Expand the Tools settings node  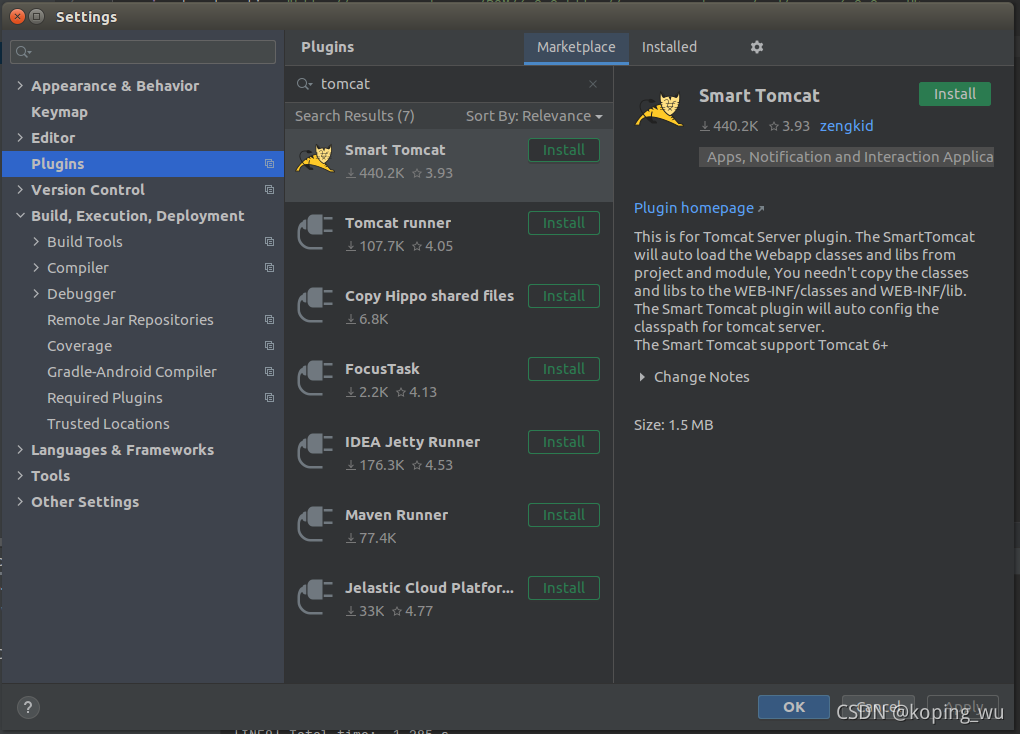pos(20,476)
